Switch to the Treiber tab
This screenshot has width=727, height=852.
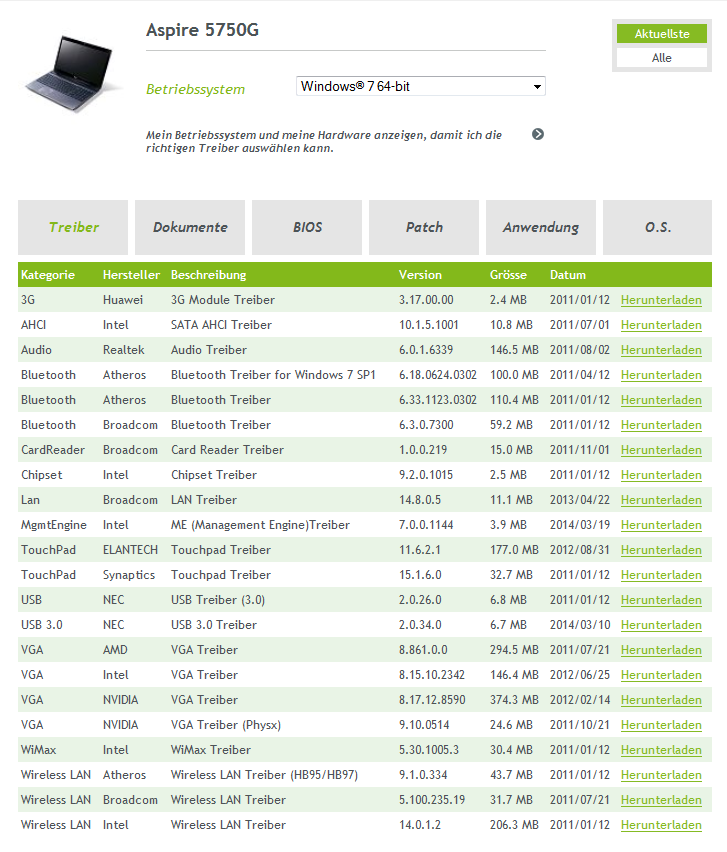tap(73, 227)
